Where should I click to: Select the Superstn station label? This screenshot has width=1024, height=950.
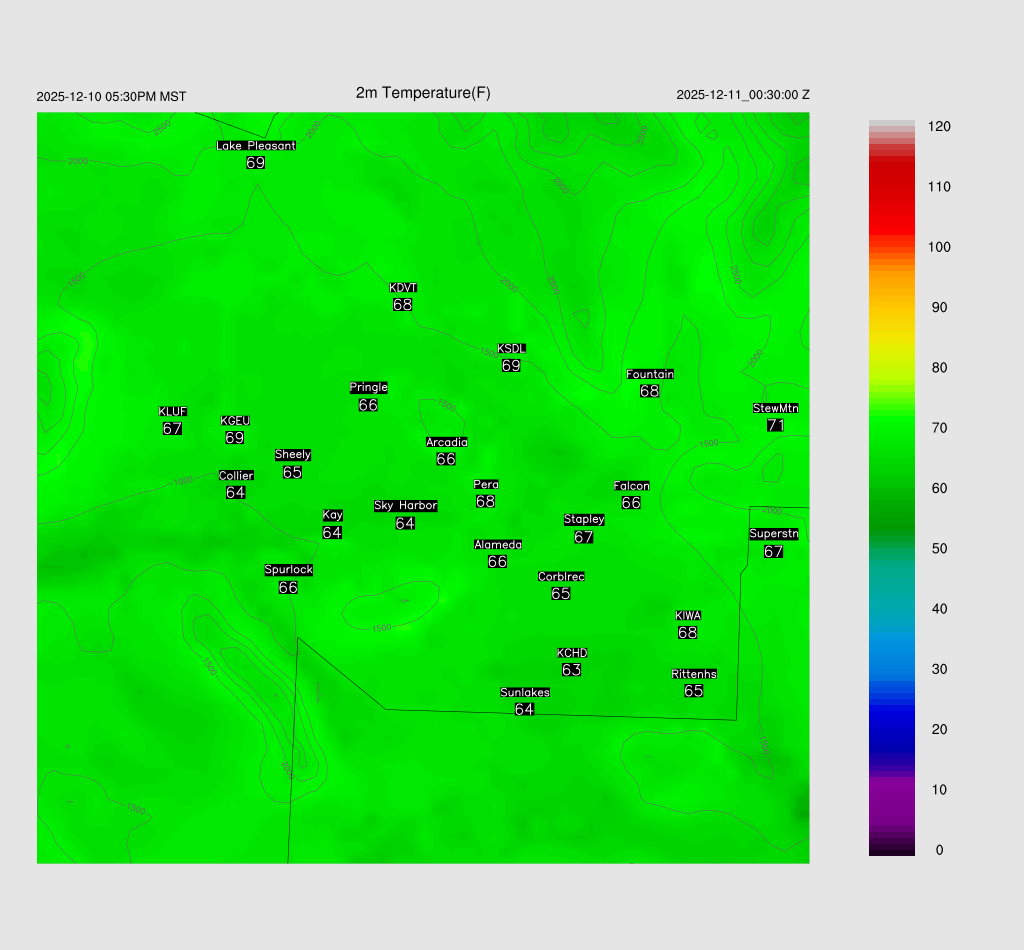pyautogui.click(x=774, y=534)
